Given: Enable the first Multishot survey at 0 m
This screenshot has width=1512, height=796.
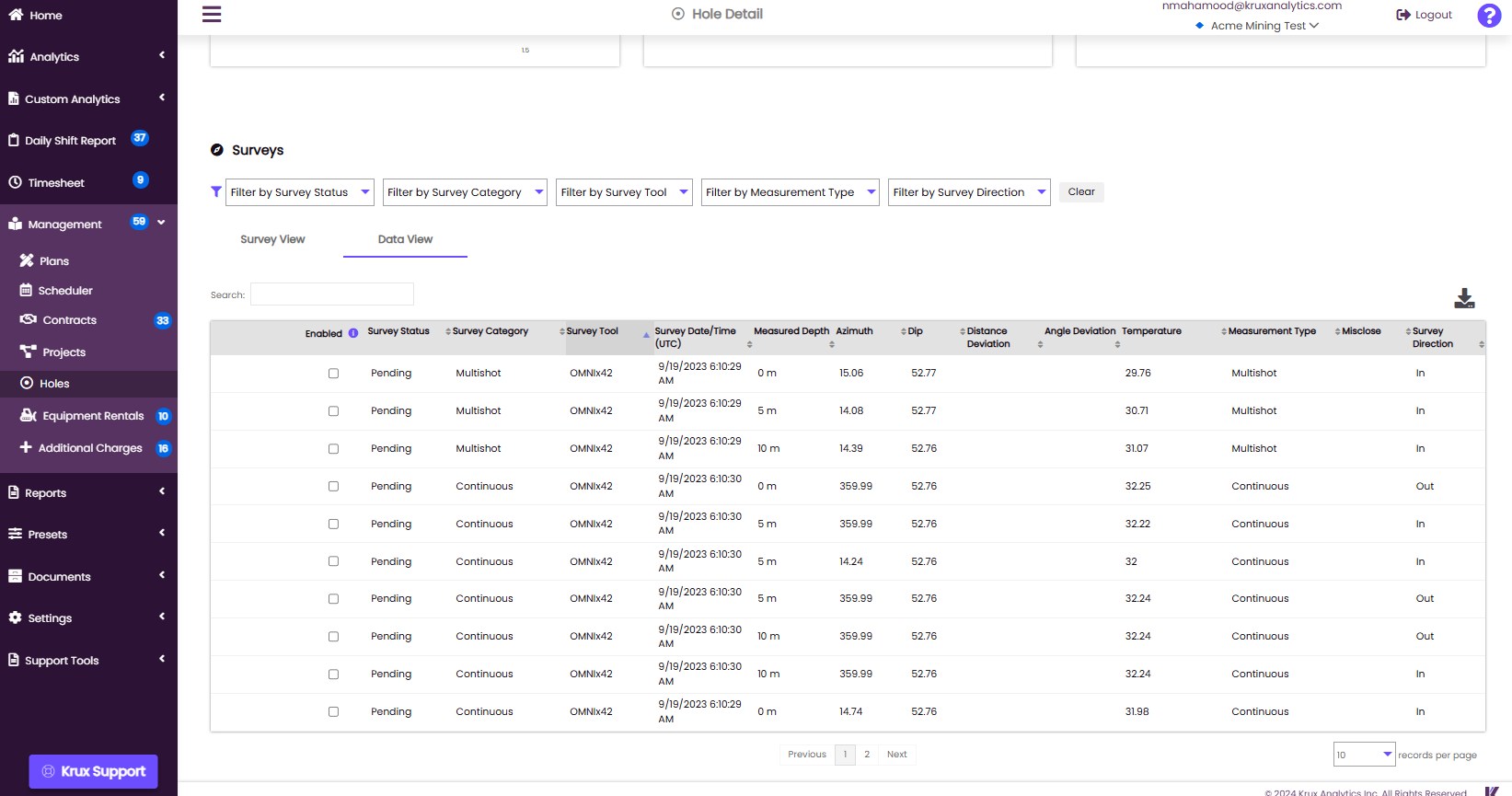Looking at the screenshot, I should pyautogui.click(x=333, y=374).
